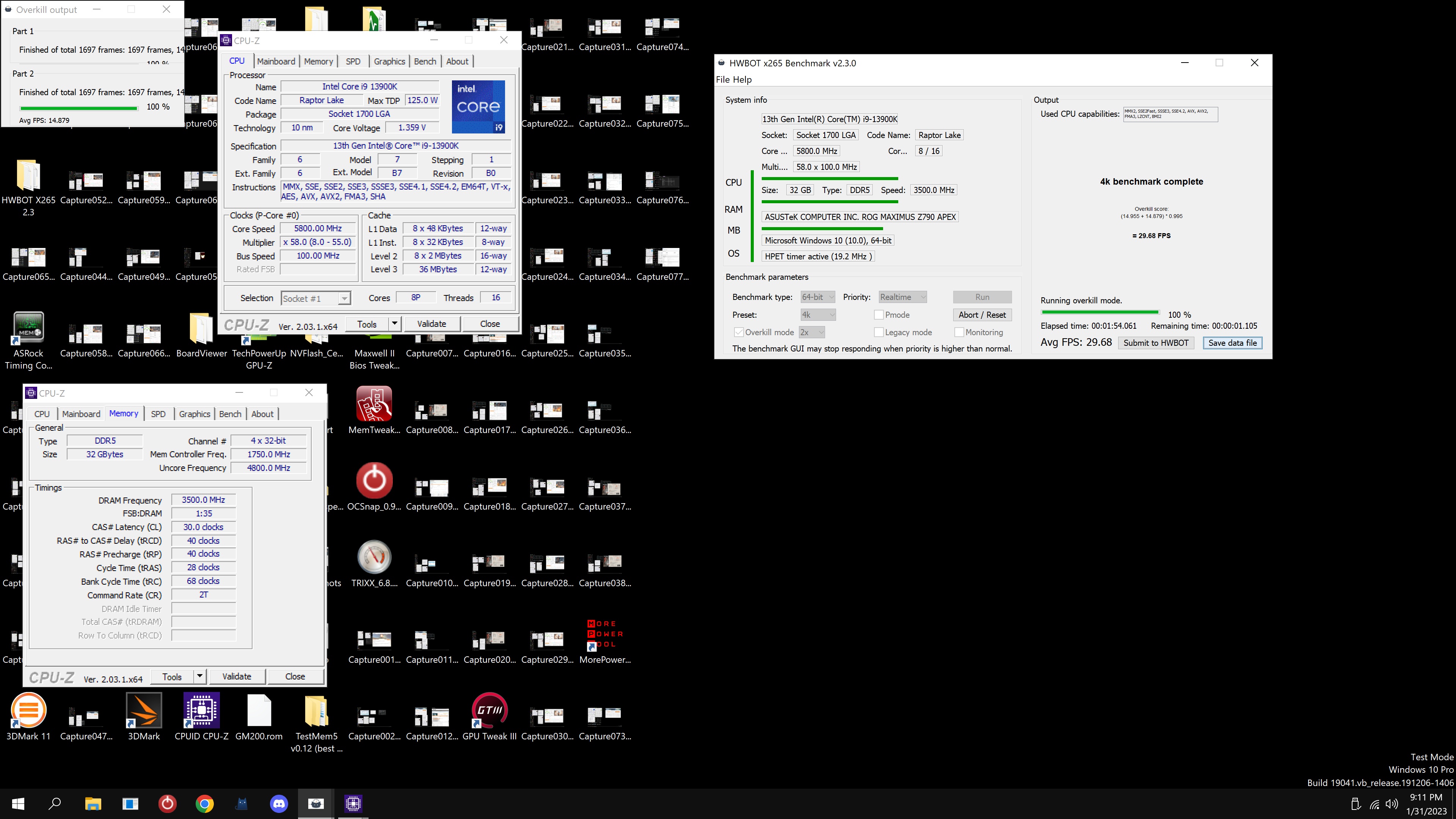Open ASRock Timing Configurator desktop shortcut
The height and width of the screenshot is (819, 1456).
[x=28, y=340]
